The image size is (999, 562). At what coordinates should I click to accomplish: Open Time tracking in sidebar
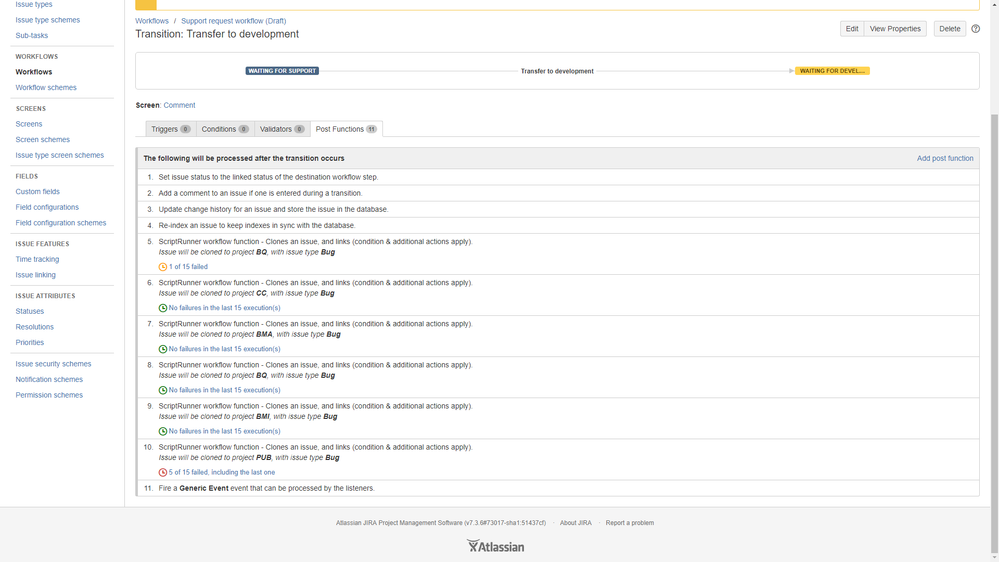37,259
